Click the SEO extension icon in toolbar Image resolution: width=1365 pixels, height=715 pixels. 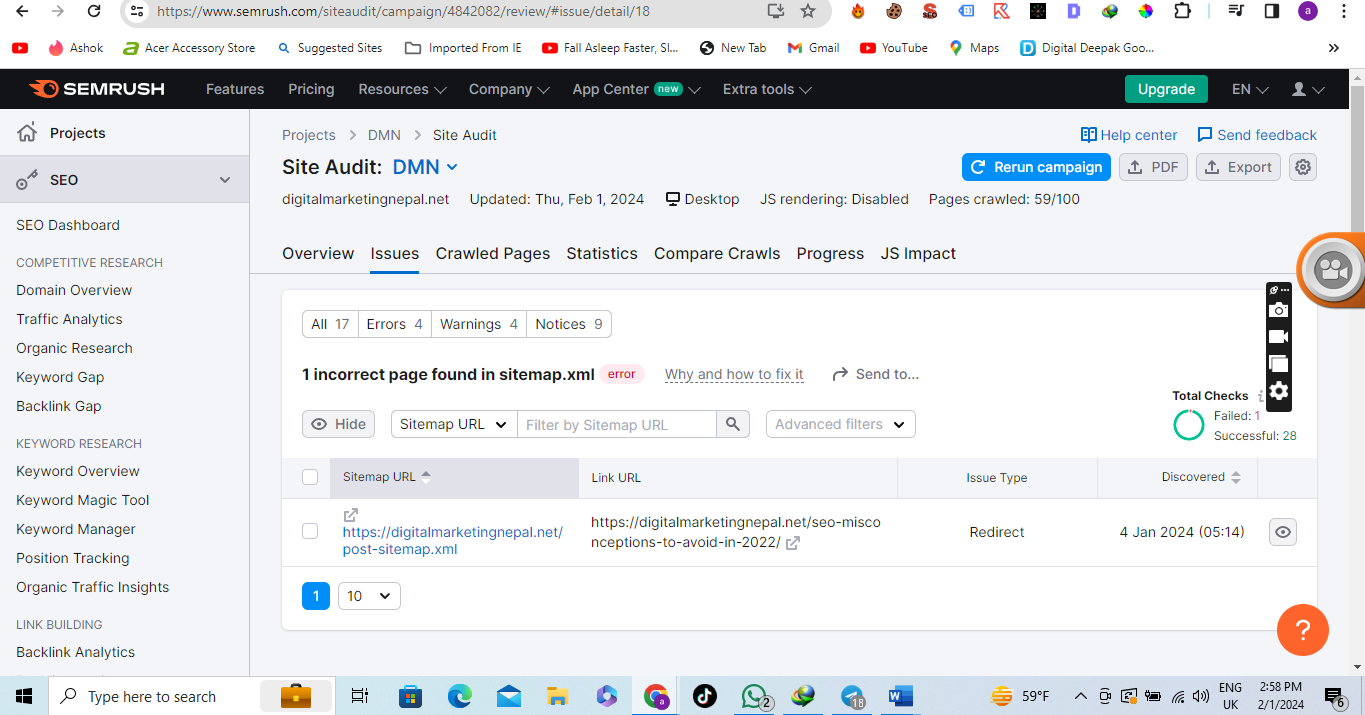click(x=929, y=11)
